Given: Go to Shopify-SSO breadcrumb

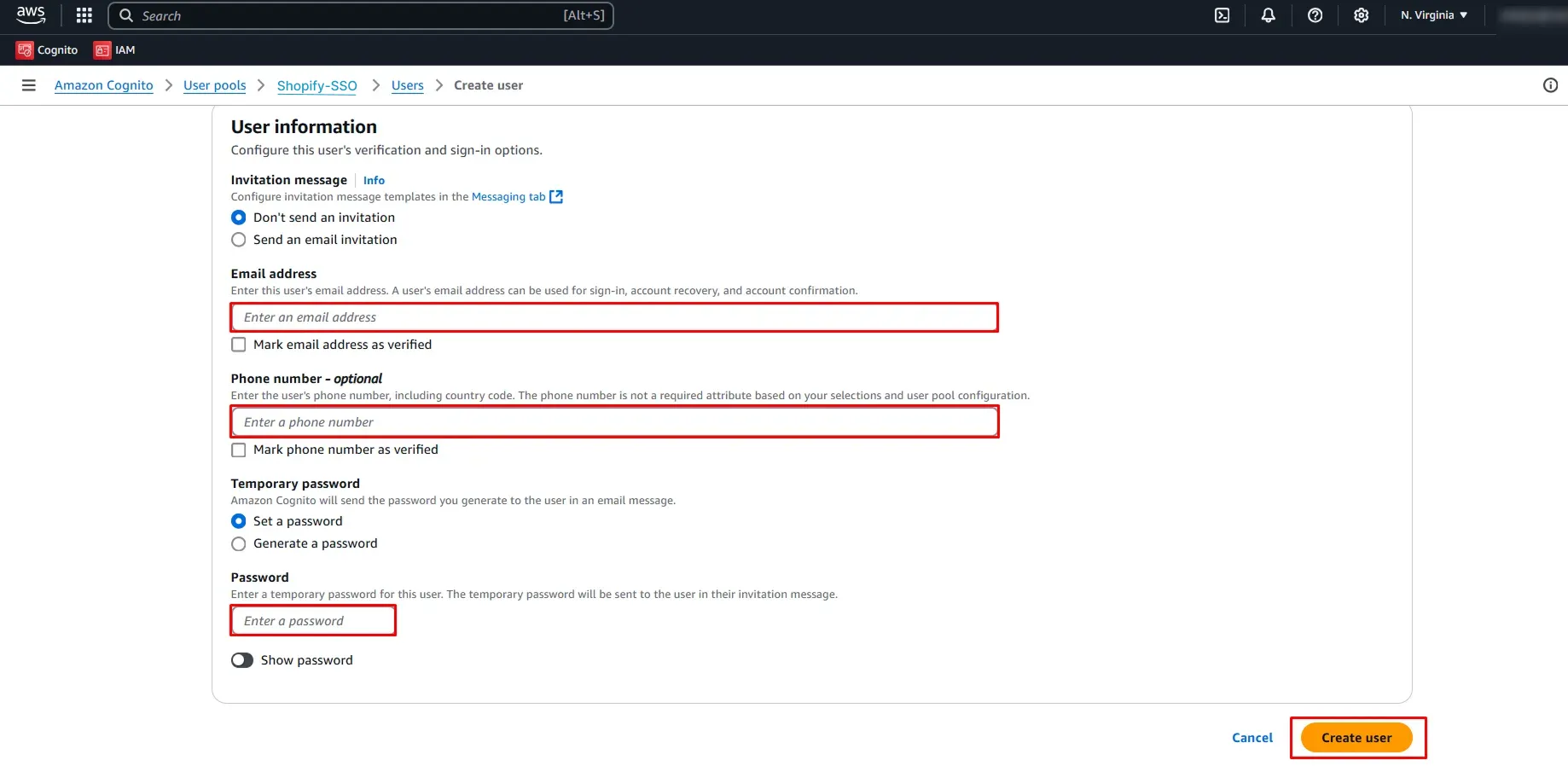Looking at the screenshot, I should coord(317,85).
